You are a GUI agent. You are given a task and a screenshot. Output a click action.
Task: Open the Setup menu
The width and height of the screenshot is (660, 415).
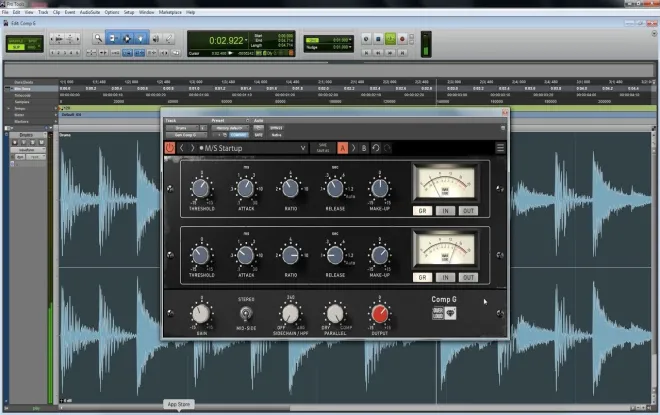click(x=129, y=12)
